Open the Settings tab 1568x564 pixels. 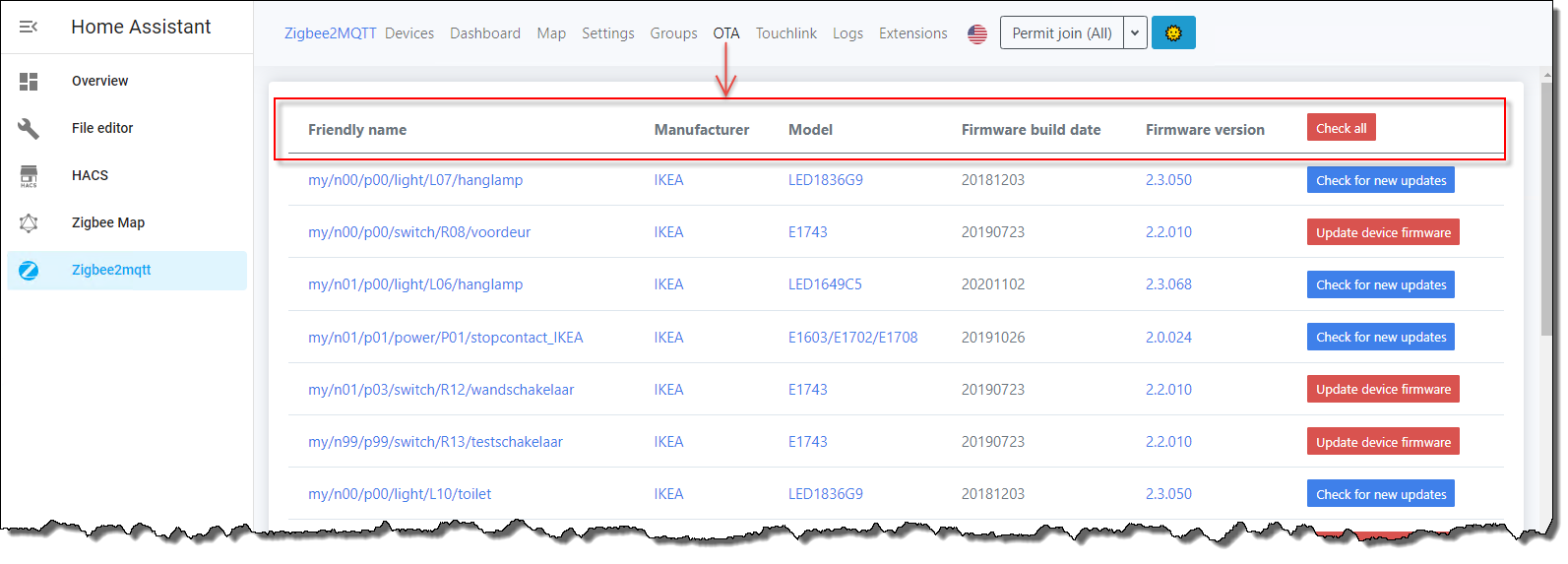[x=608, y=33]
